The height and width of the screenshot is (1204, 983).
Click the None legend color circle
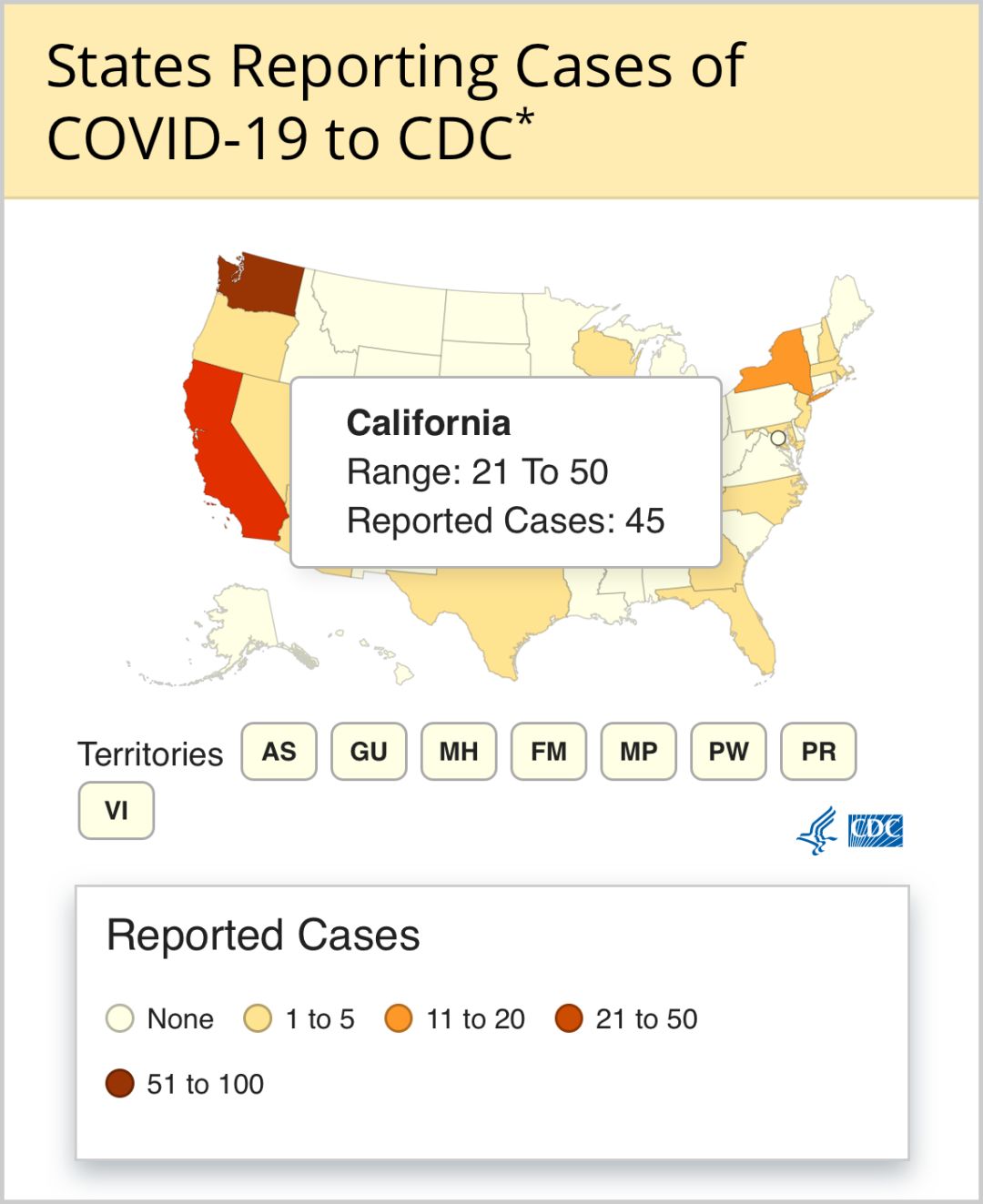[120, 1018]
